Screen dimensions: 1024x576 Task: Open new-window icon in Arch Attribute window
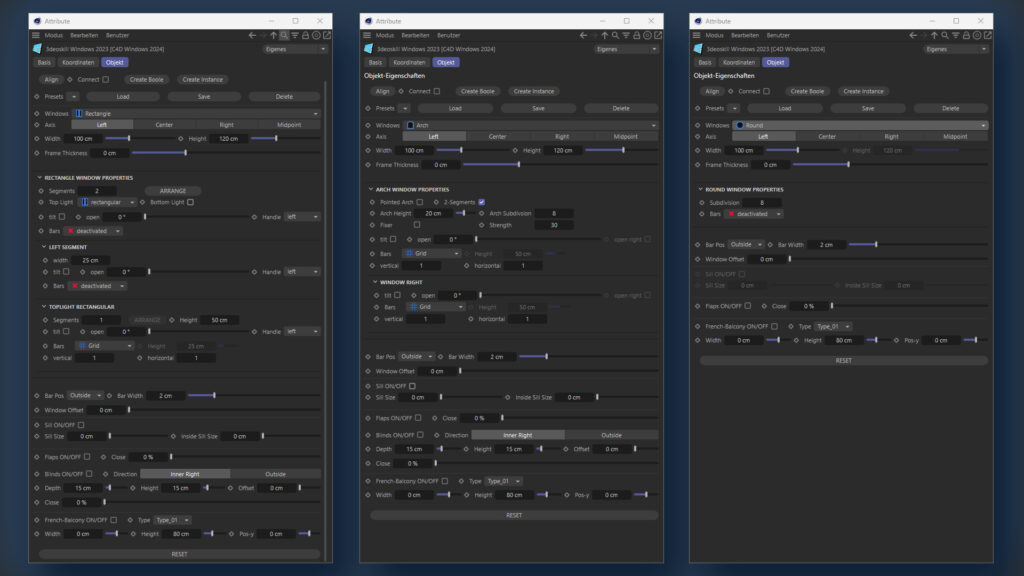pos(658,35)
